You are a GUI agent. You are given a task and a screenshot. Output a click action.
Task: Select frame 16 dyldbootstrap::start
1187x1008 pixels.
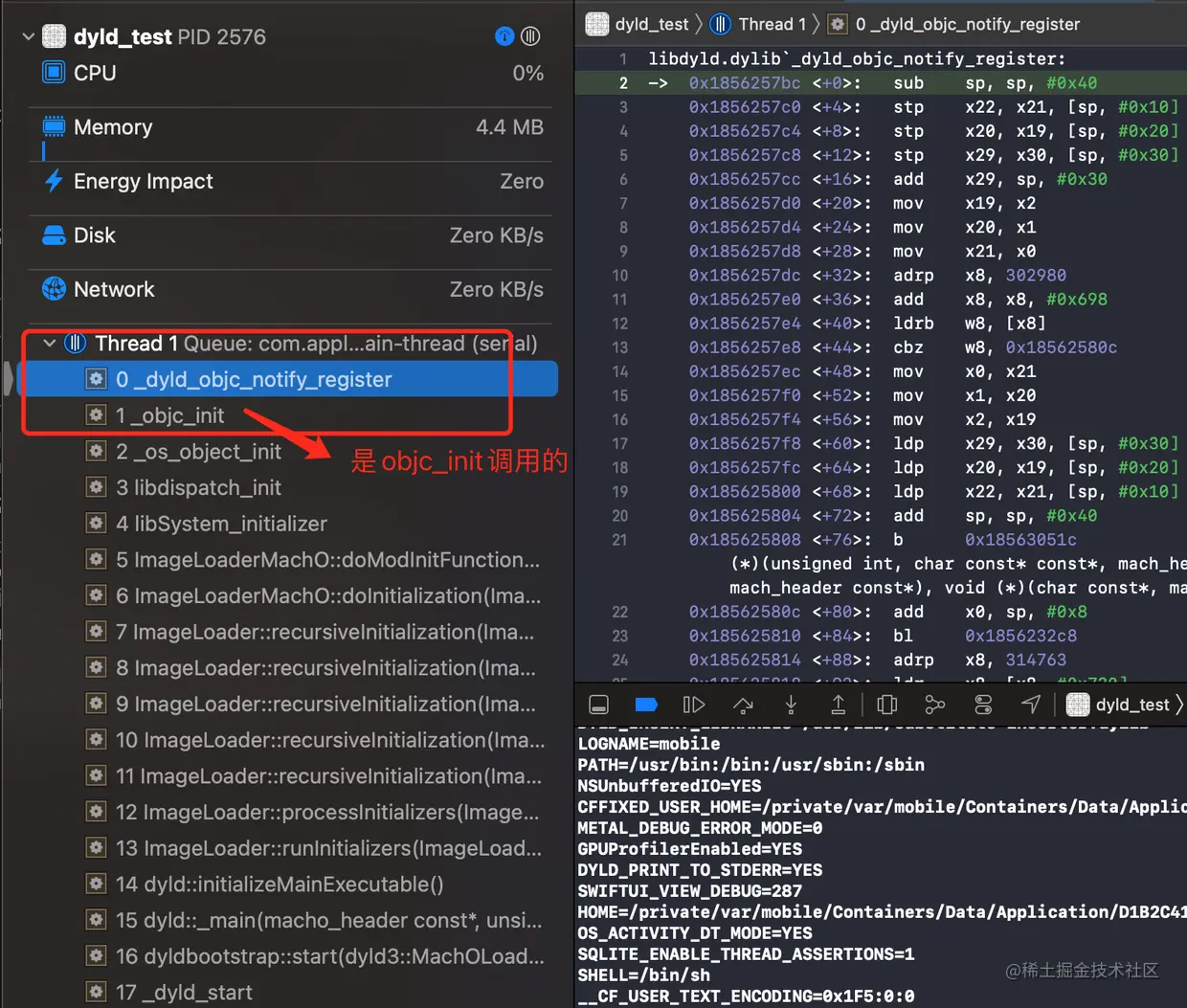[x=287, y=956]
